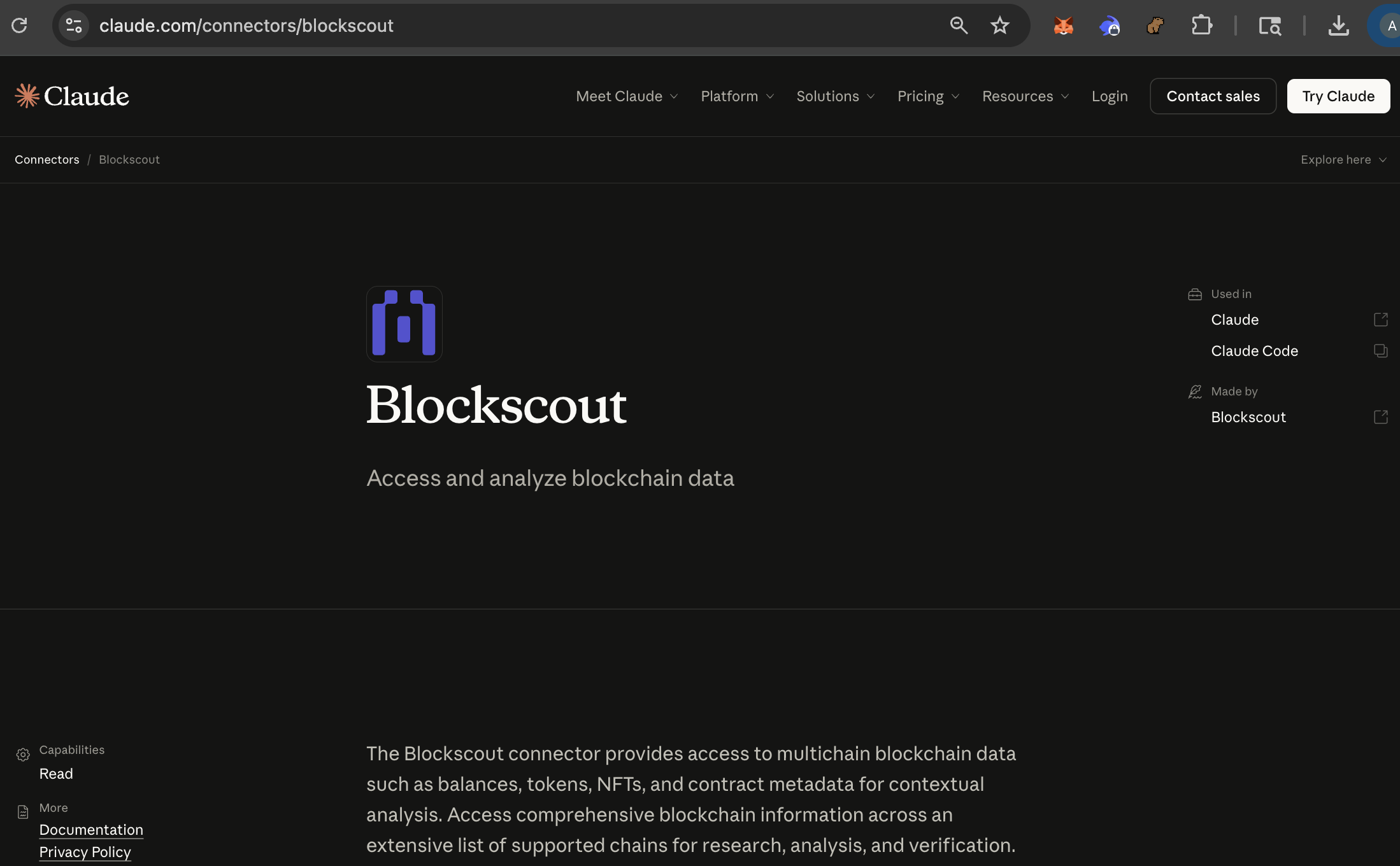The image size is (1400, 866).
Task: Click the Capabilities gear icon
Action: (x=23, y=755)
